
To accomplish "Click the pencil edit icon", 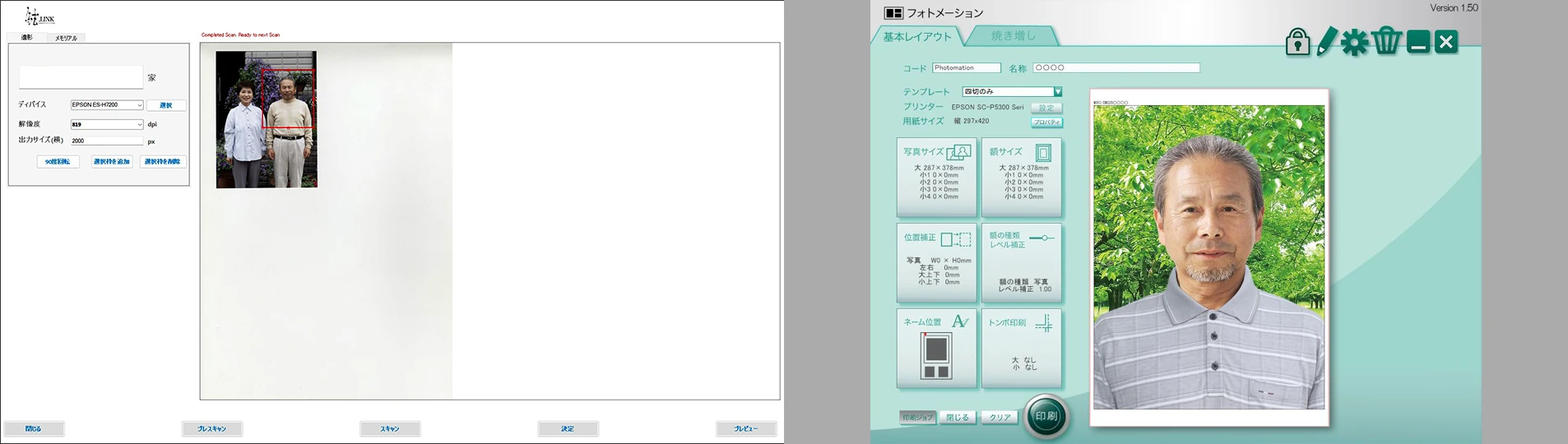I will (x=1326, y=41).
